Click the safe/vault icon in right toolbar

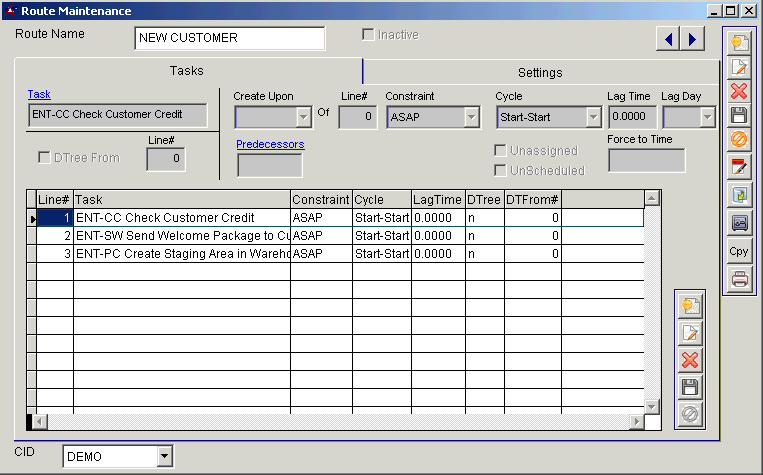(740, 223)
